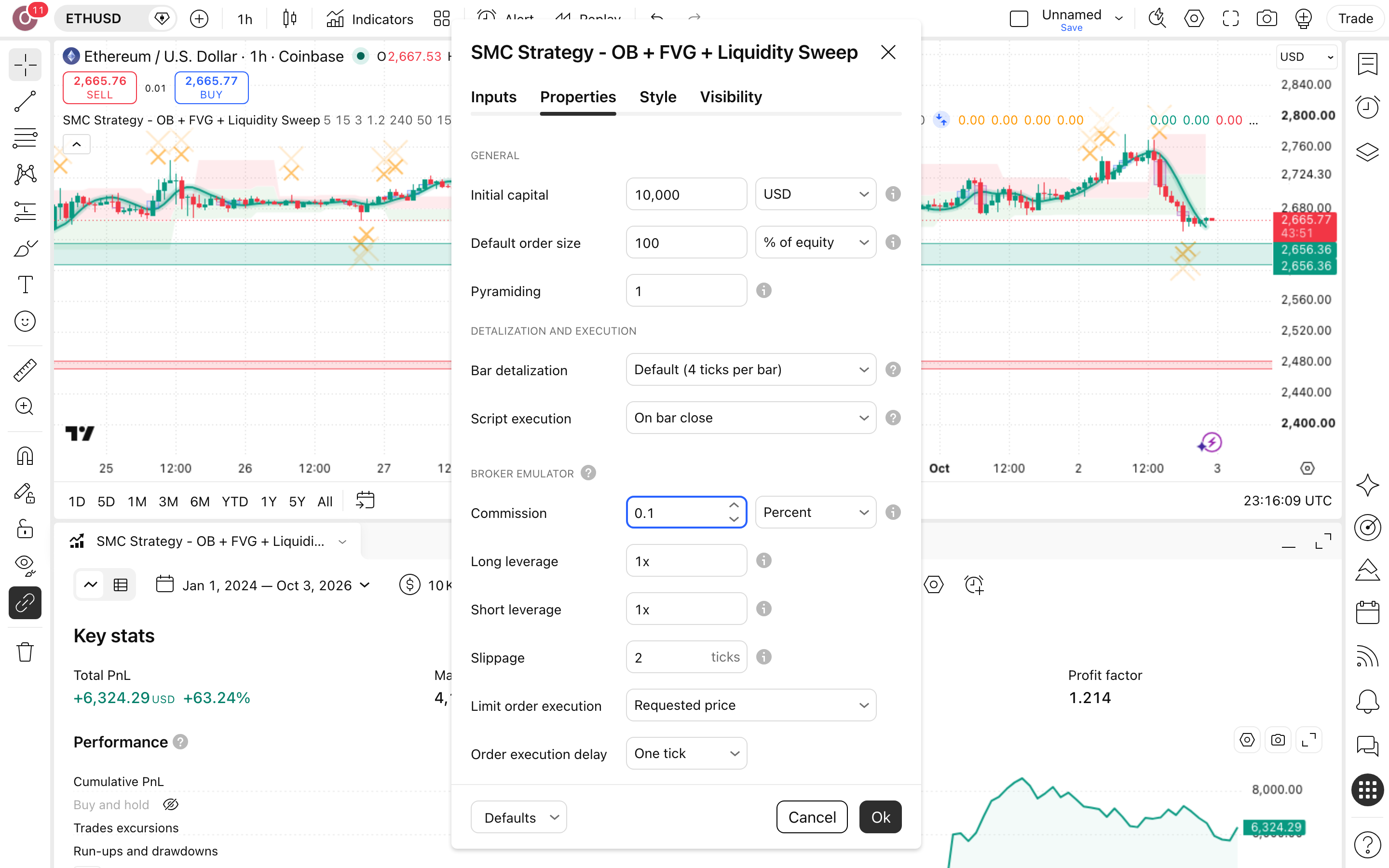Image resolution: width=1389 pixels, height=868 pixels.
Task: Switch to the Visibility tab
Action: point(731,97)
